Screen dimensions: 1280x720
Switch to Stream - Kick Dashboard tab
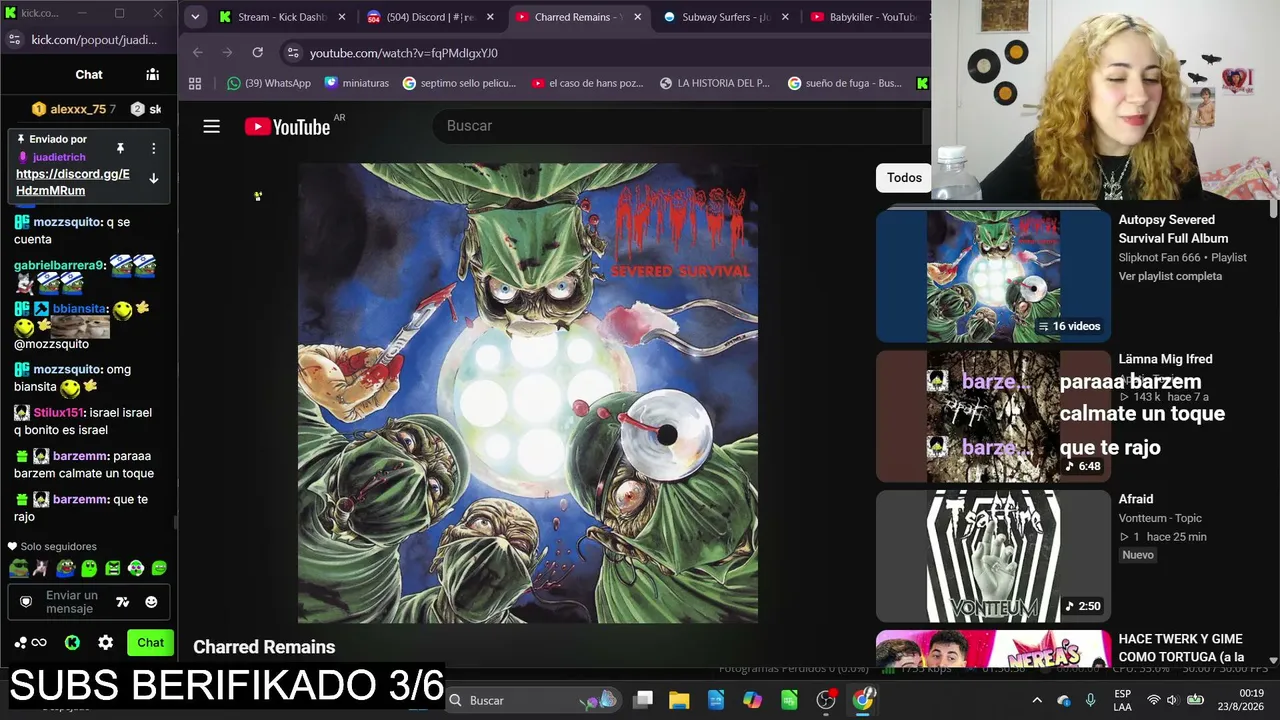pyautogui.click(x=282, y=17)
